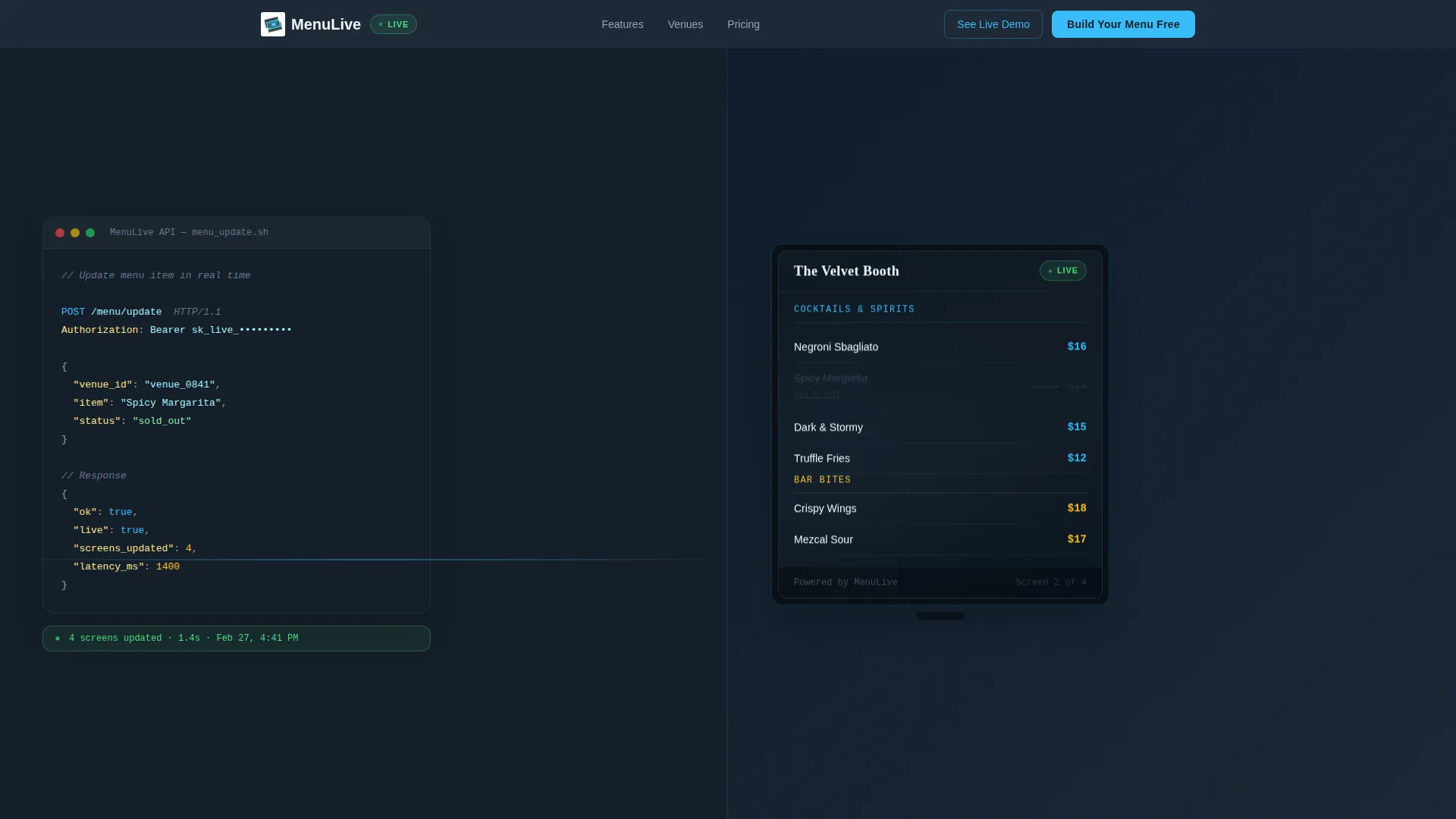Click the "live": true response line
This screenshot has height=819, width=1456.
click(x=111, y=530)
